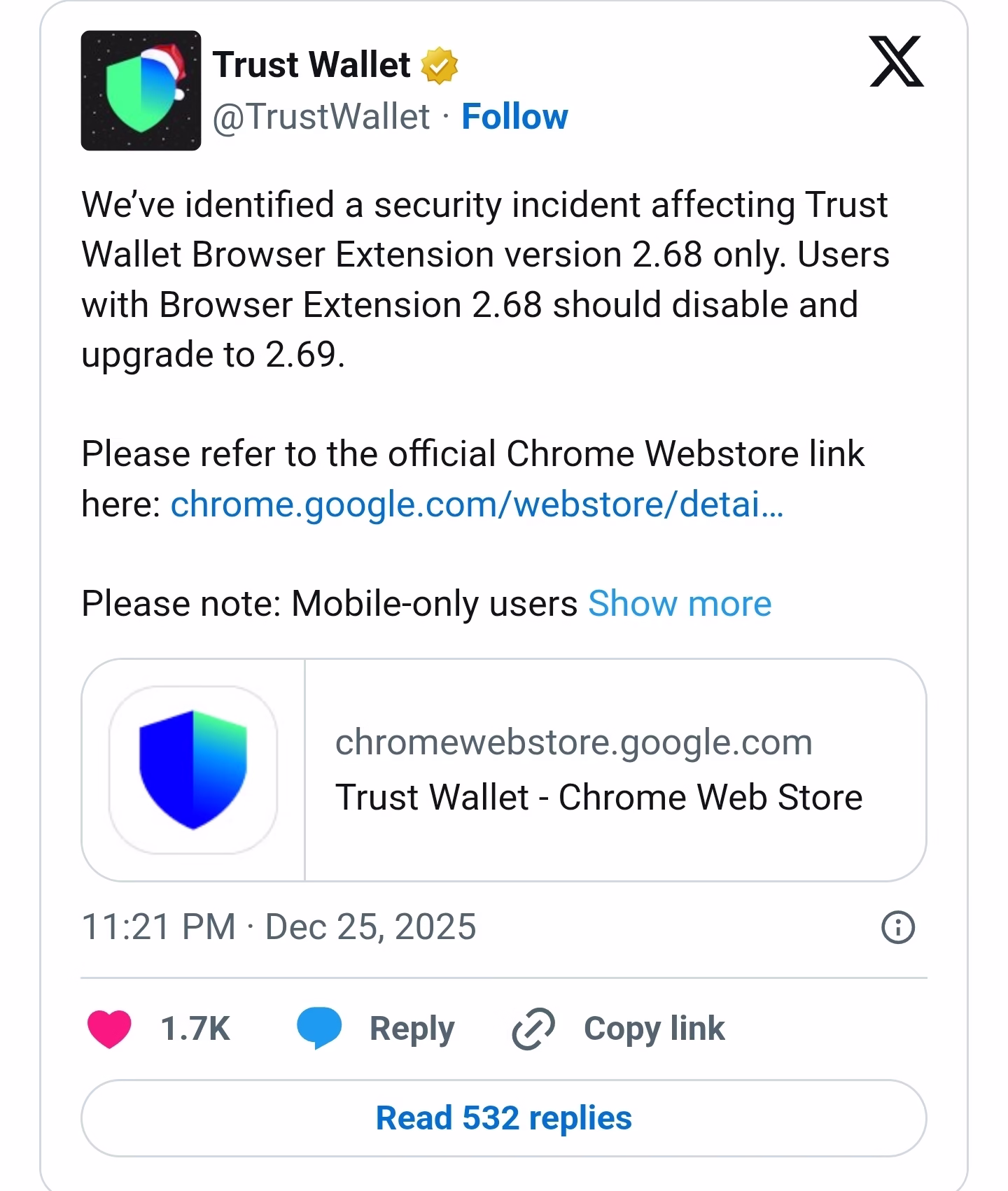Expand the tweet with Show more
Image resolution: width=1008 pixels, height=1191 pixels.
coord(679,602)
